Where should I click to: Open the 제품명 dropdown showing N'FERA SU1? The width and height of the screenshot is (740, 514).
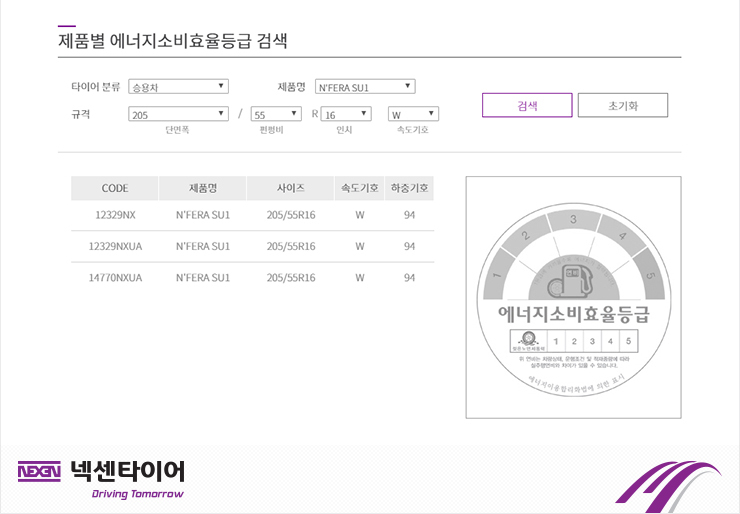point(365,87)
